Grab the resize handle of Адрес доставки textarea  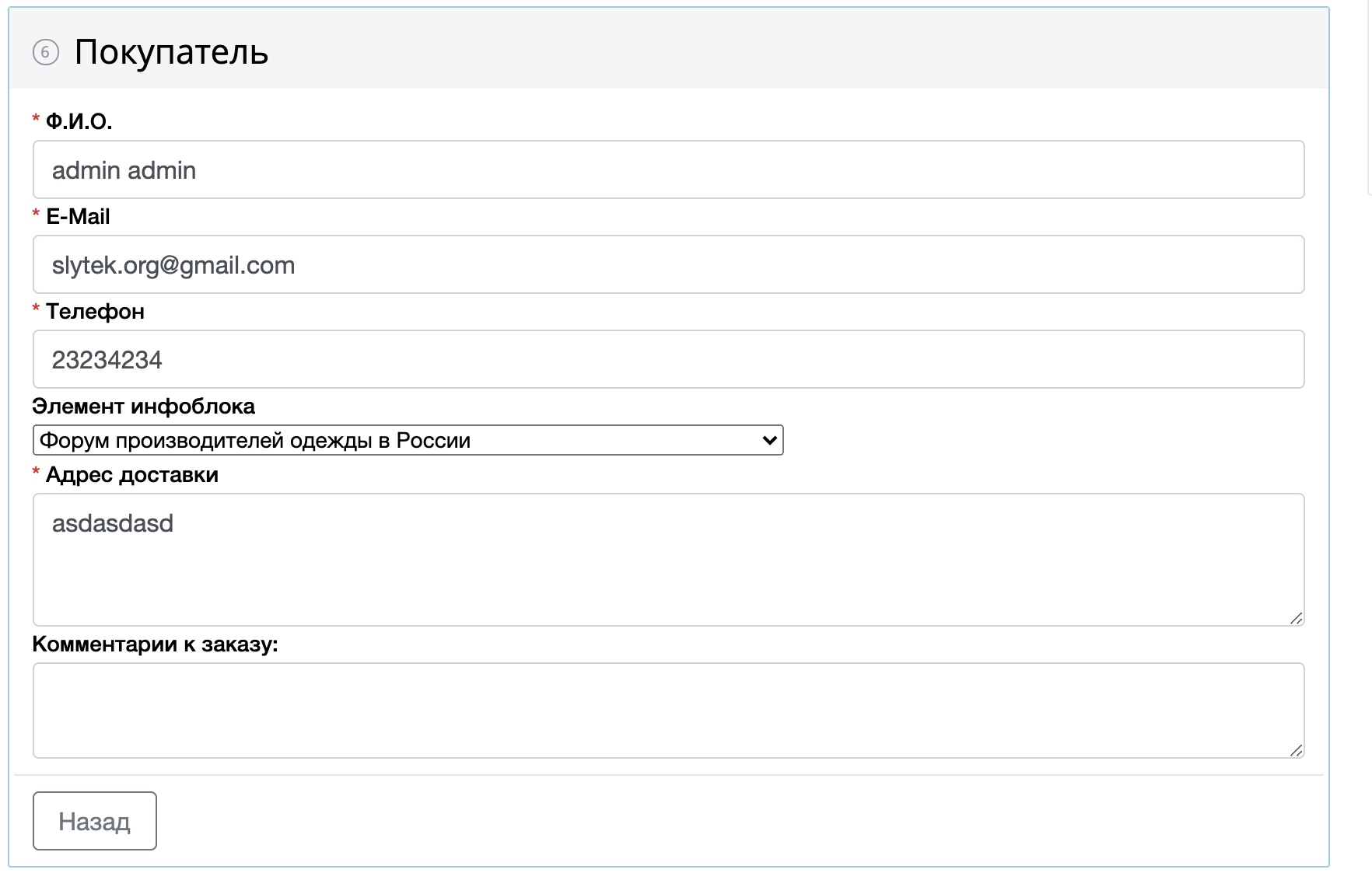pyautogui.click(x=1296, y=618)
